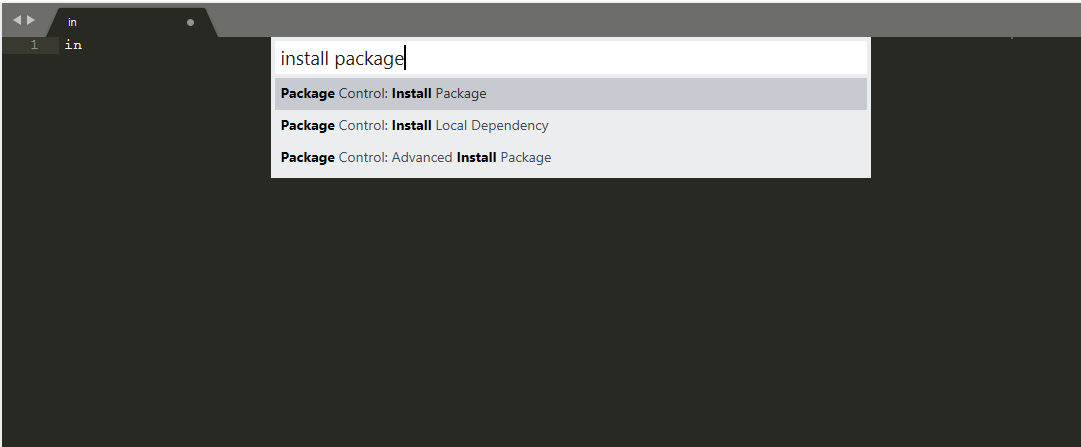This screenshot has height=447, width=1081.
Task: Click the text "in" on line one
Action: coord(73,45)
